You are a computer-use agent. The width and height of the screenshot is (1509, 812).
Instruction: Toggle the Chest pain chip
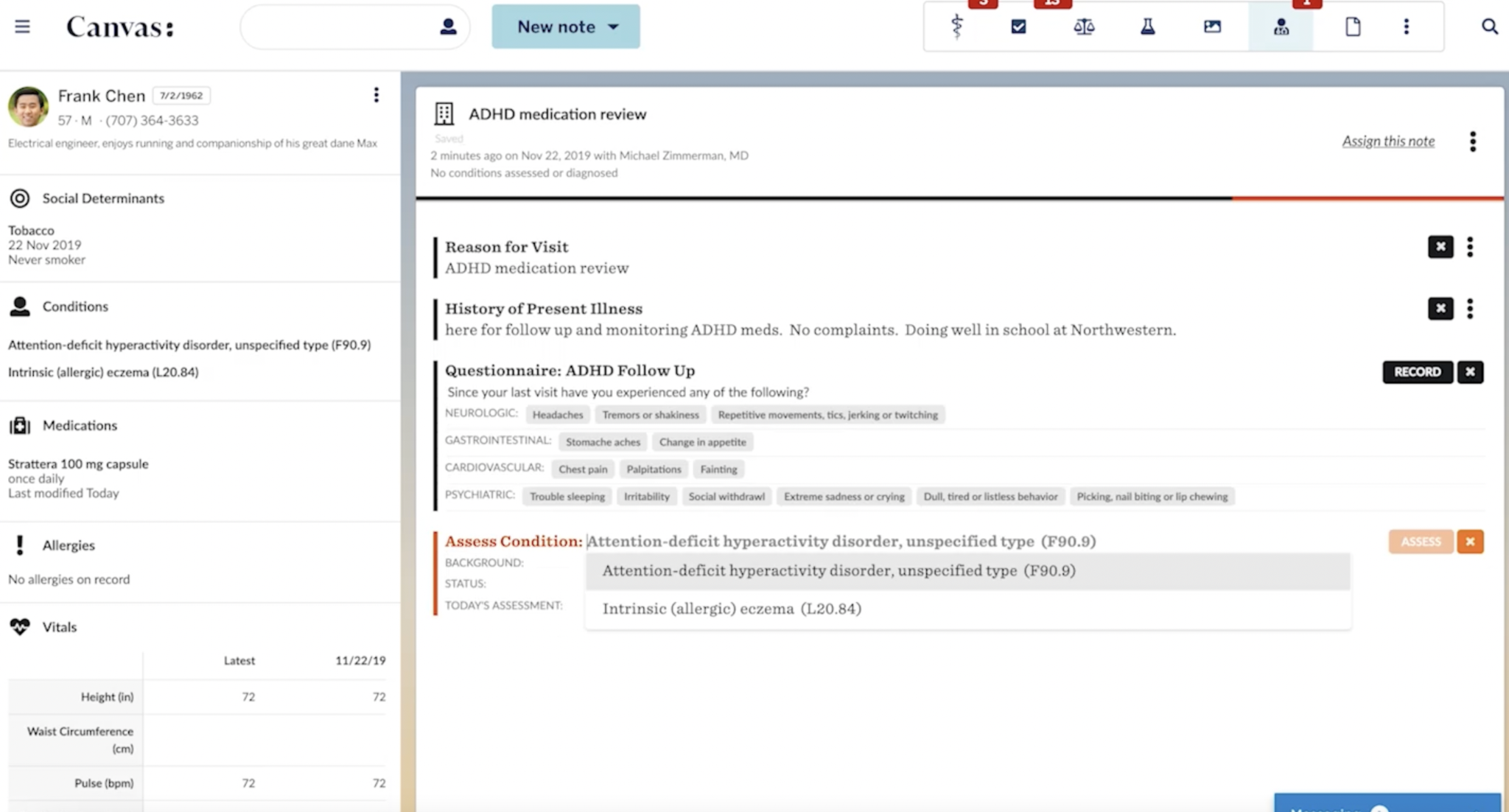pos(583,469)
